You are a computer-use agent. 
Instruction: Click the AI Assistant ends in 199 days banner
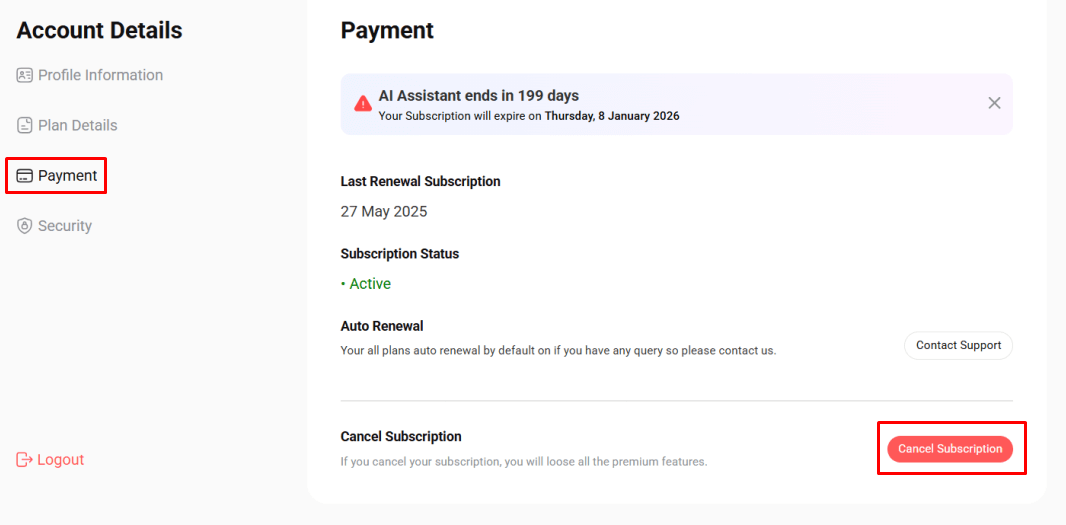click(676, 105)
